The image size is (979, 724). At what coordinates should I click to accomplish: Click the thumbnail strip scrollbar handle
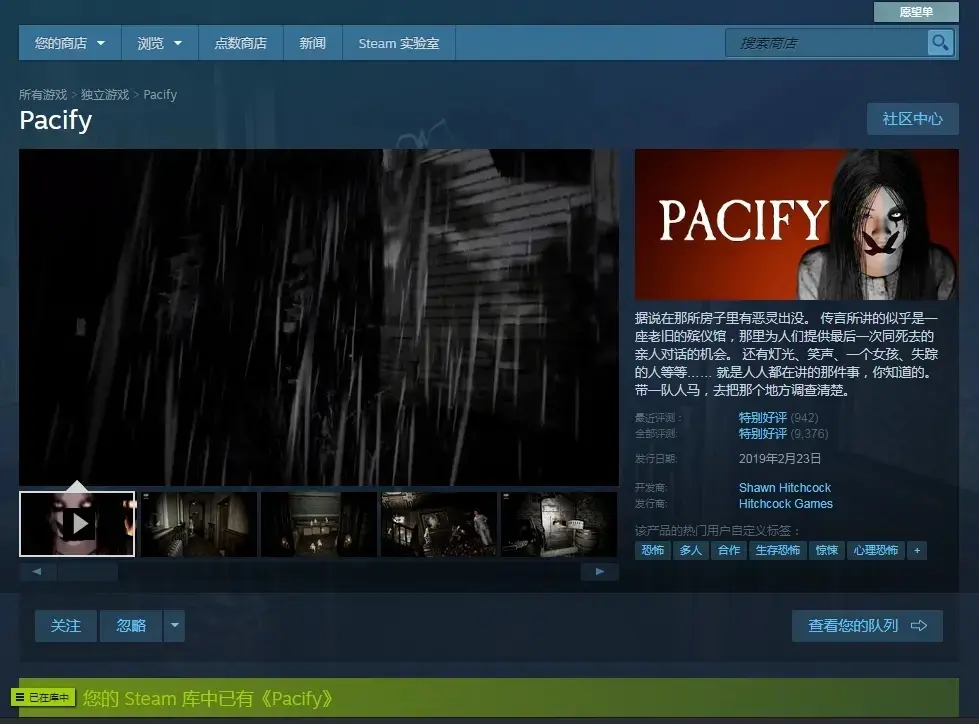pos(87,571)
